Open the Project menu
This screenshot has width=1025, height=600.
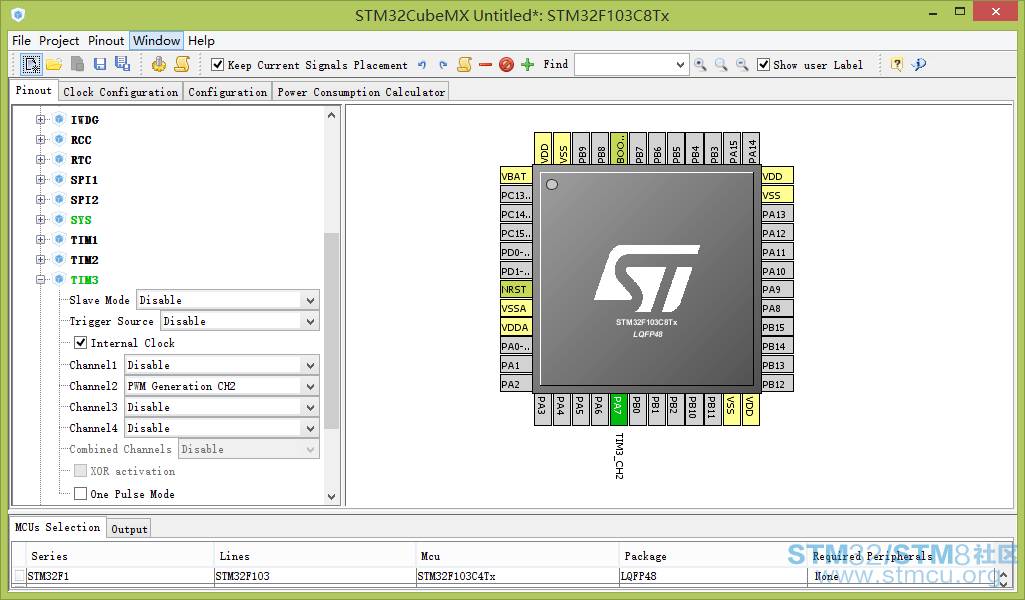coord(59,41)
